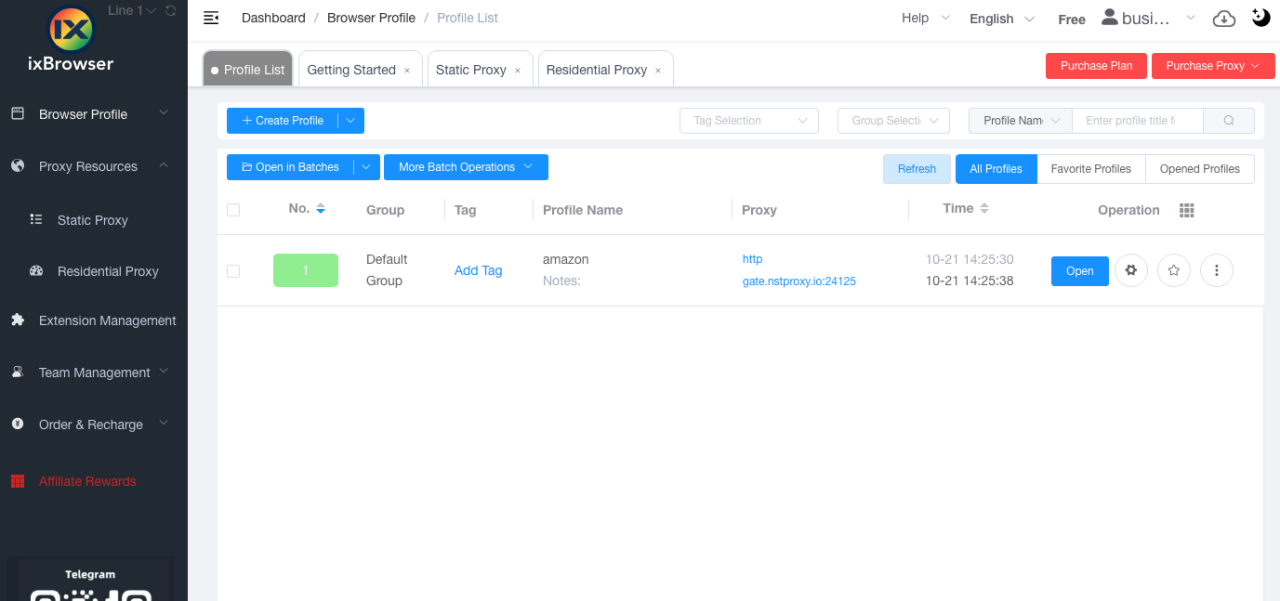Open the More Batch Operations dropdown
The image size is (1280, 601).
click(x=465, y=167)
